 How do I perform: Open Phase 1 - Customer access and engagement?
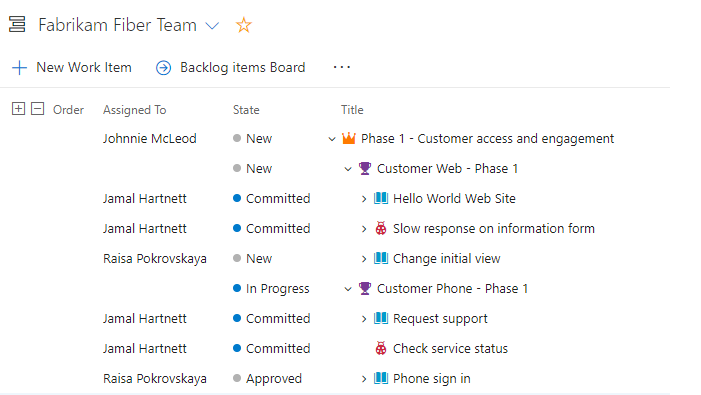point(487,139)
